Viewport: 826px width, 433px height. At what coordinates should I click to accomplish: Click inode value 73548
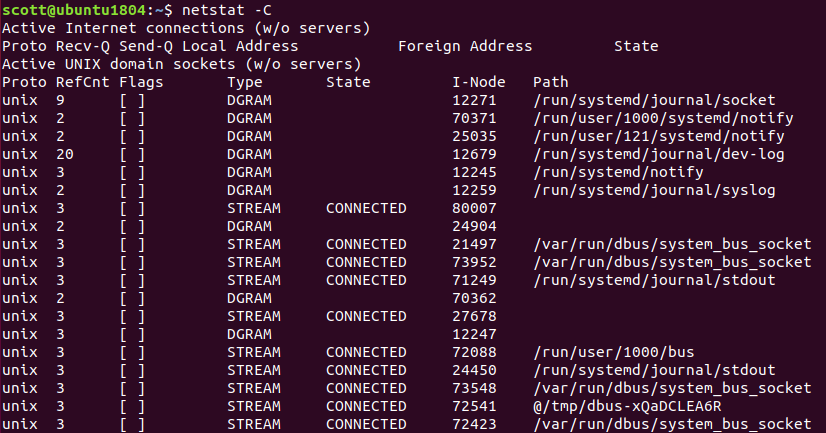tap(474, 388)
